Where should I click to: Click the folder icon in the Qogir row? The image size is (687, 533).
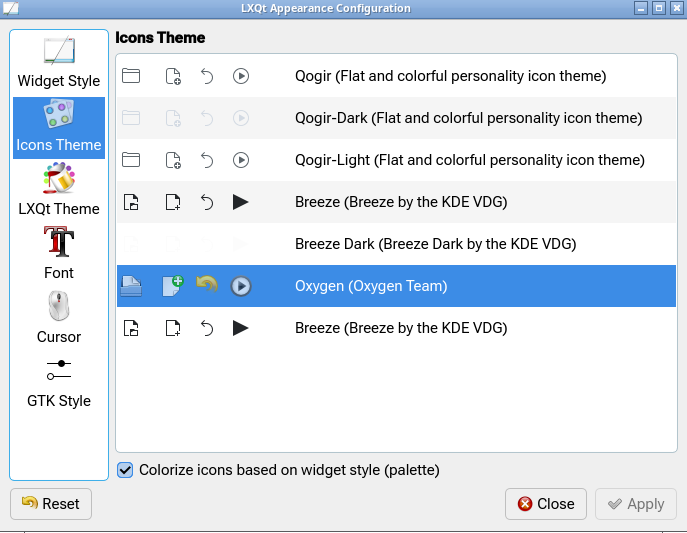tap(131, 76)
